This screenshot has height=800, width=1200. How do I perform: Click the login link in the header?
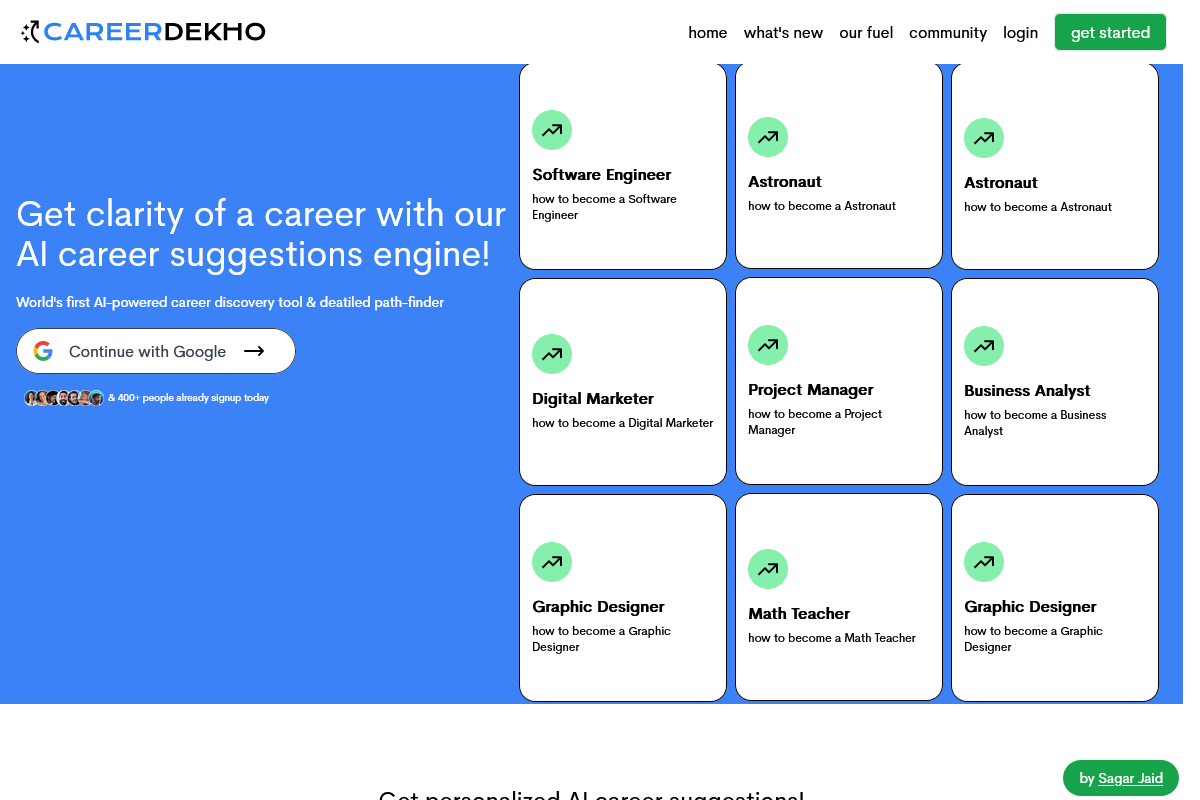(1020, 32)
